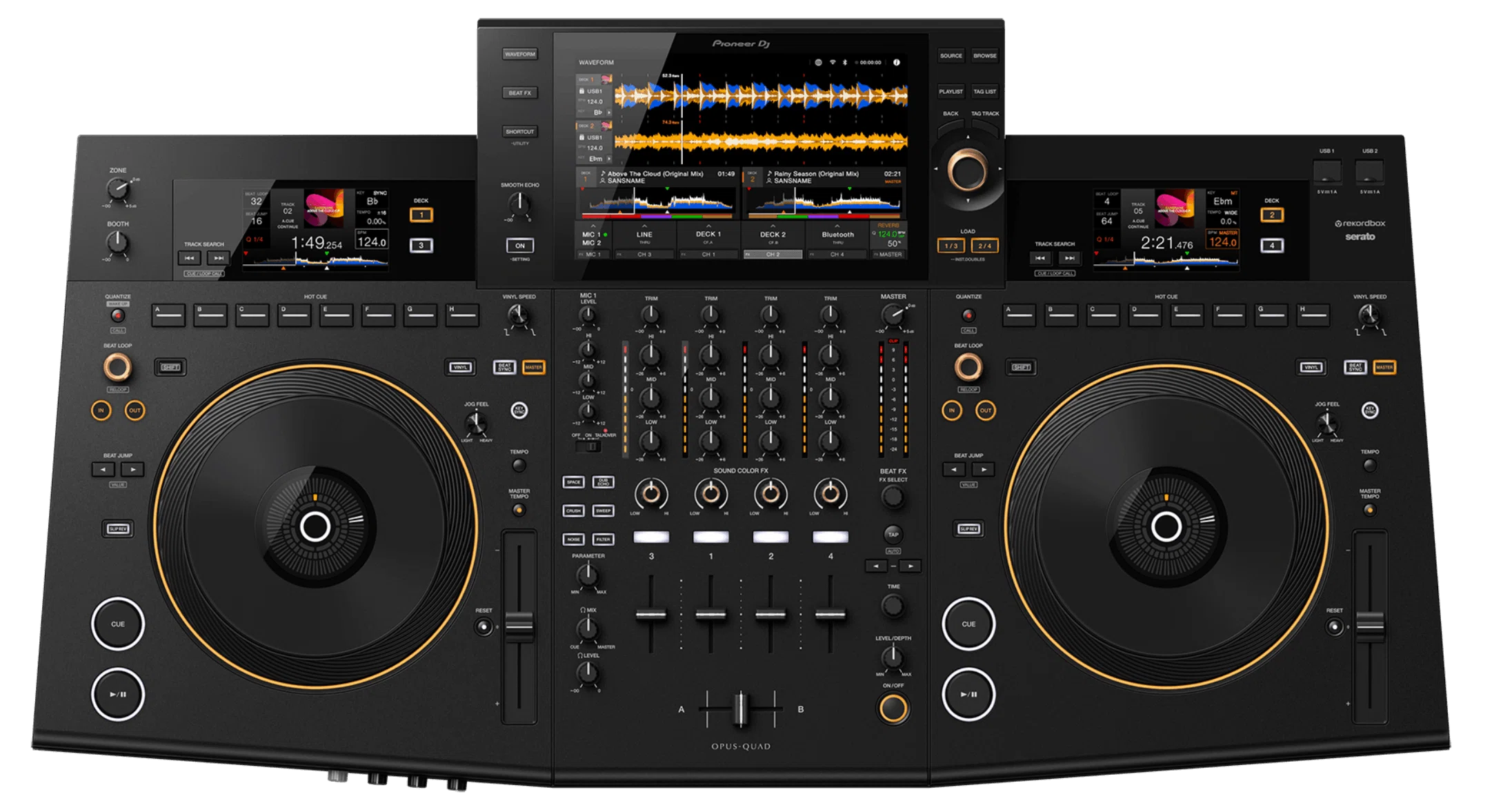Select the Filter Sound Color FX button
1512x801 pixels.
tap(604, 539)
